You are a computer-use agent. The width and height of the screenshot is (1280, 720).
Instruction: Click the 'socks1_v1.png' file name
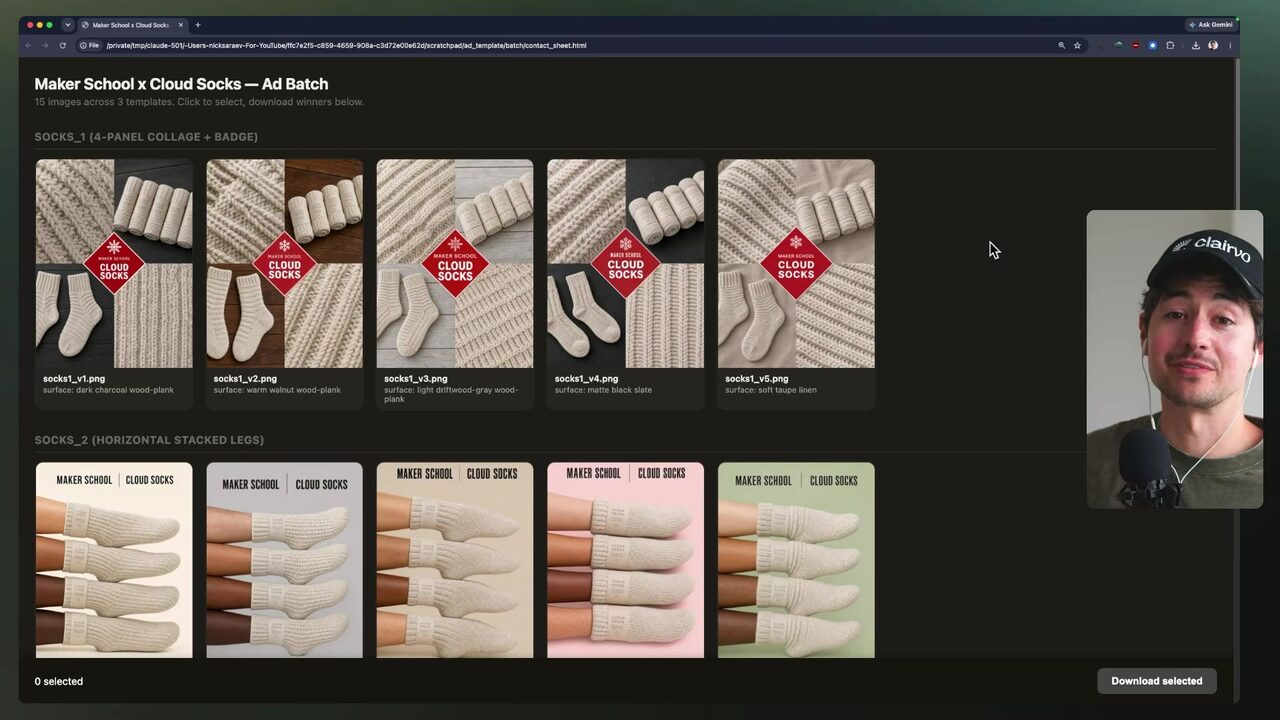(x=74, y=379)
